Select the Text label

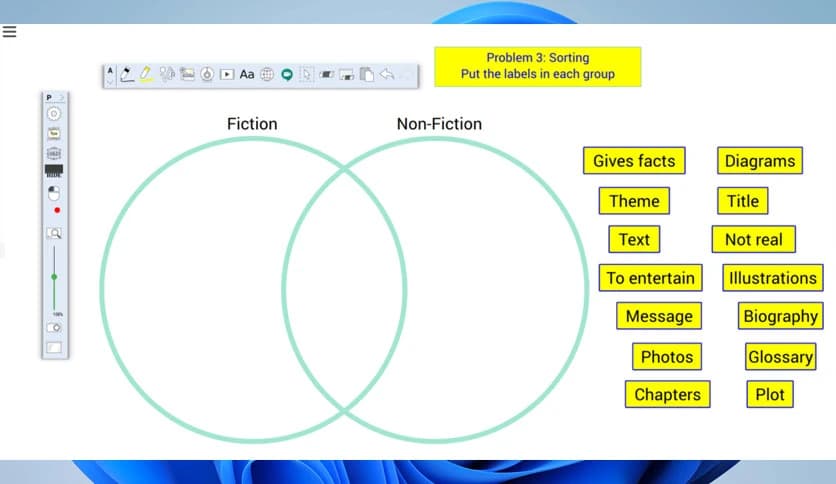[634, 239]
